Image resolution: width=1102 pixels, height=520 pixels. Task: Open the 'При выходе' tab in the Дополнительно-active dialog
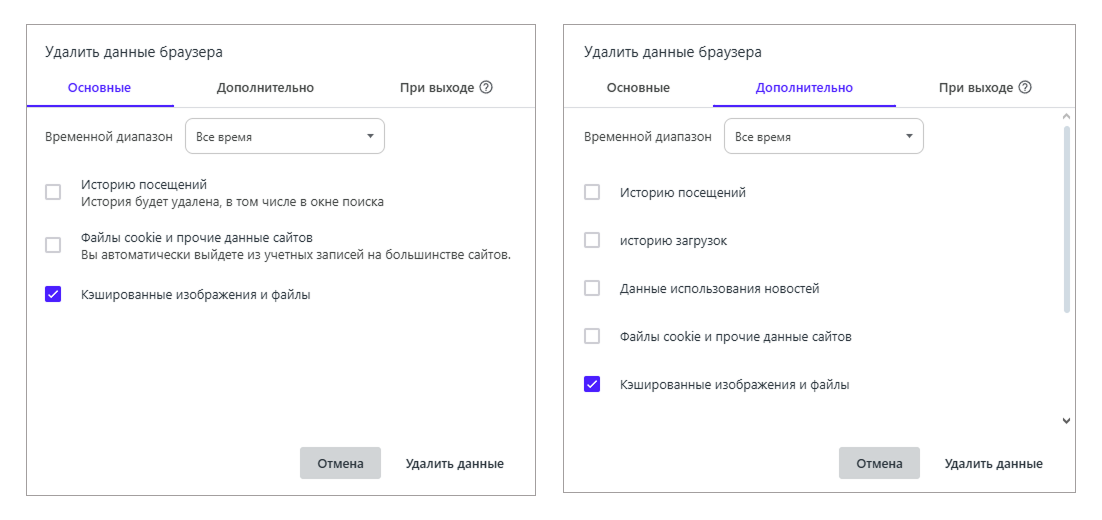976,88
